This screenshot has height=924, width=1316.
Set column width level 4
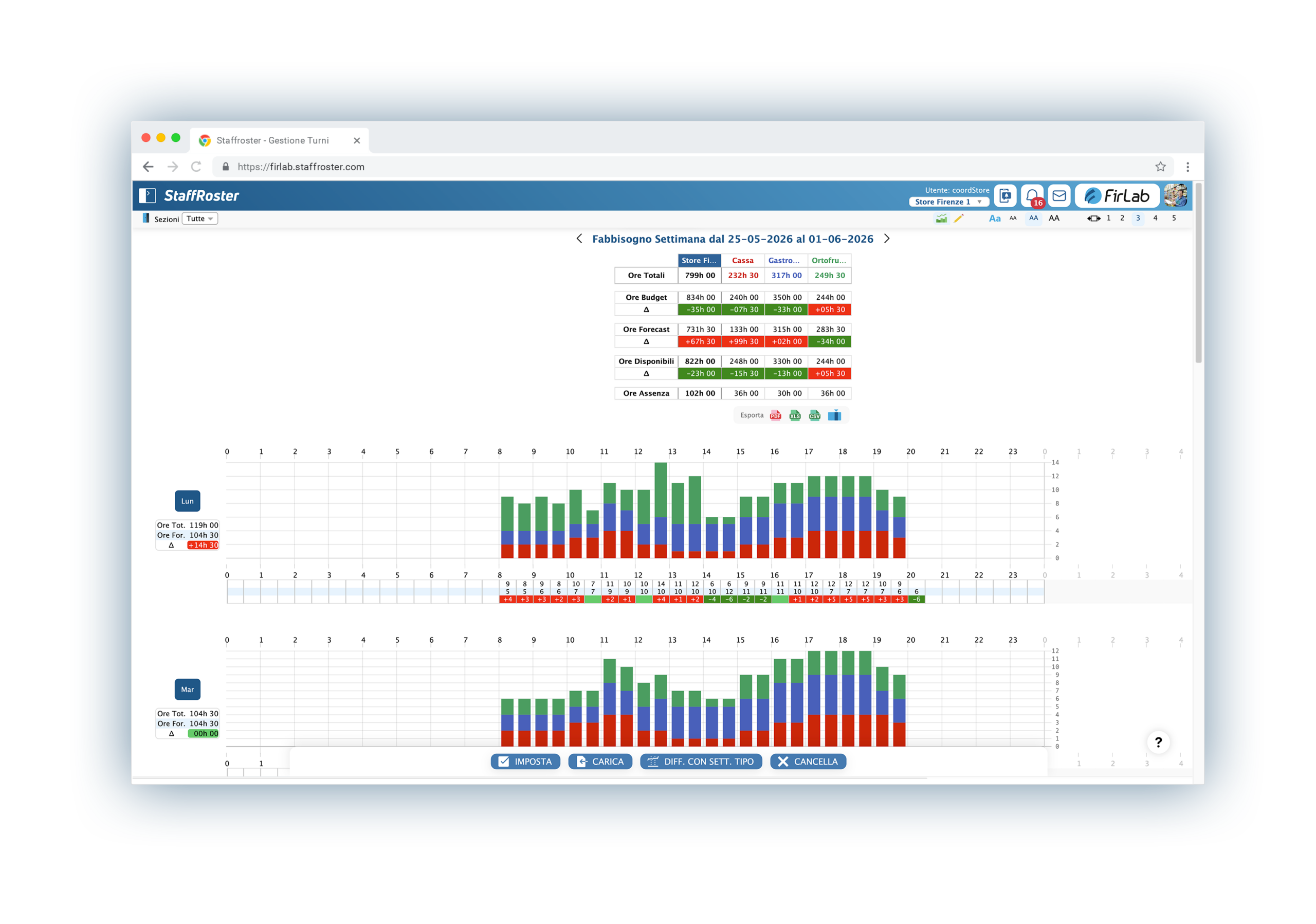coord(1156,218)
